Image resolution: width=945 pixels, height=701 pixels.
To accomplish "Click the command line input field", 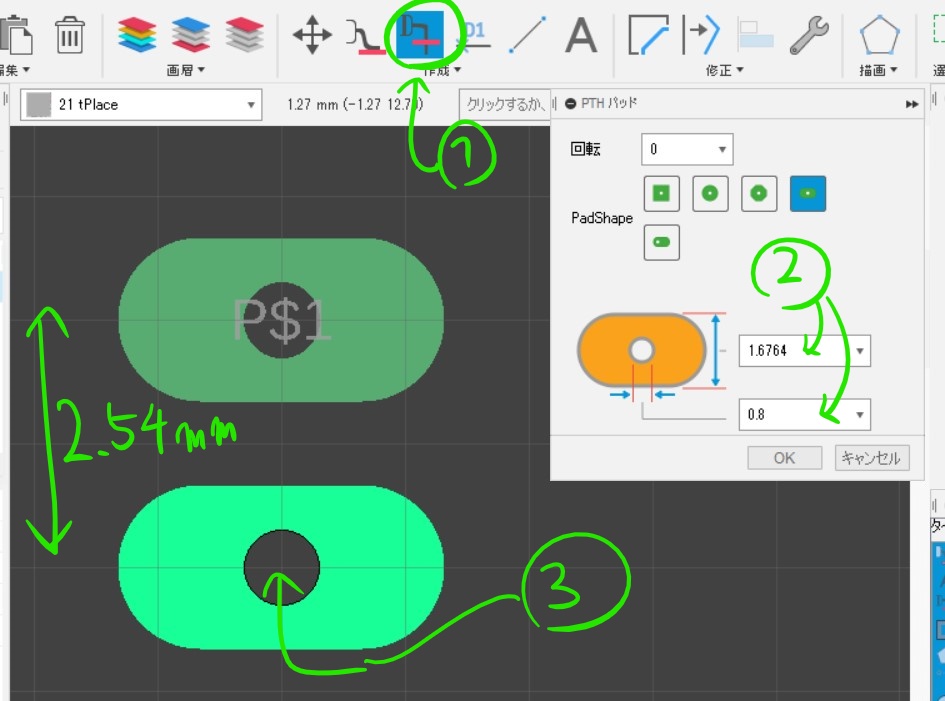I will pos(504,105).
